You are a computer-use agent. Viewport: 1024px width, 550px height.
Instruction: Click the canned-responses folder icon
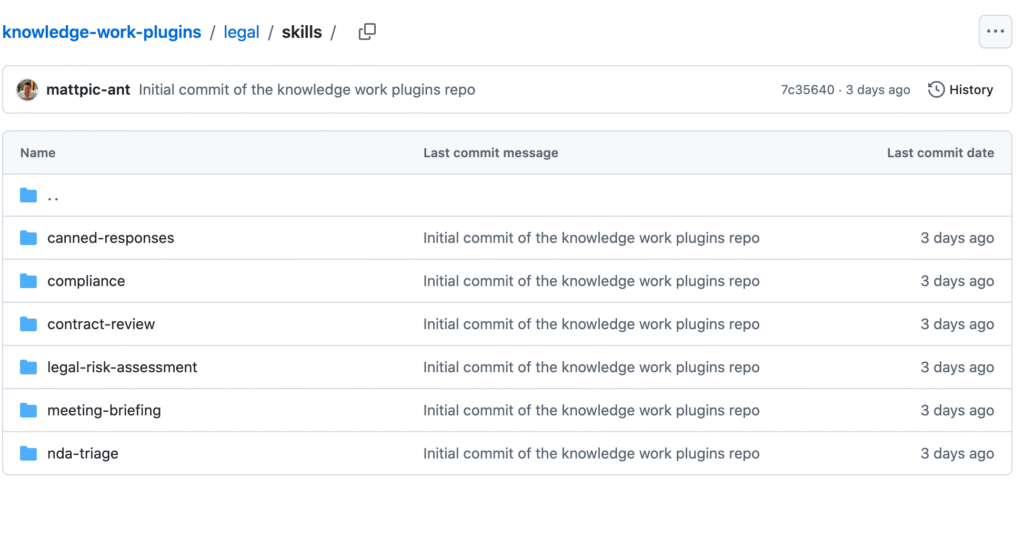pyautogui.click(x=29, y=238)
